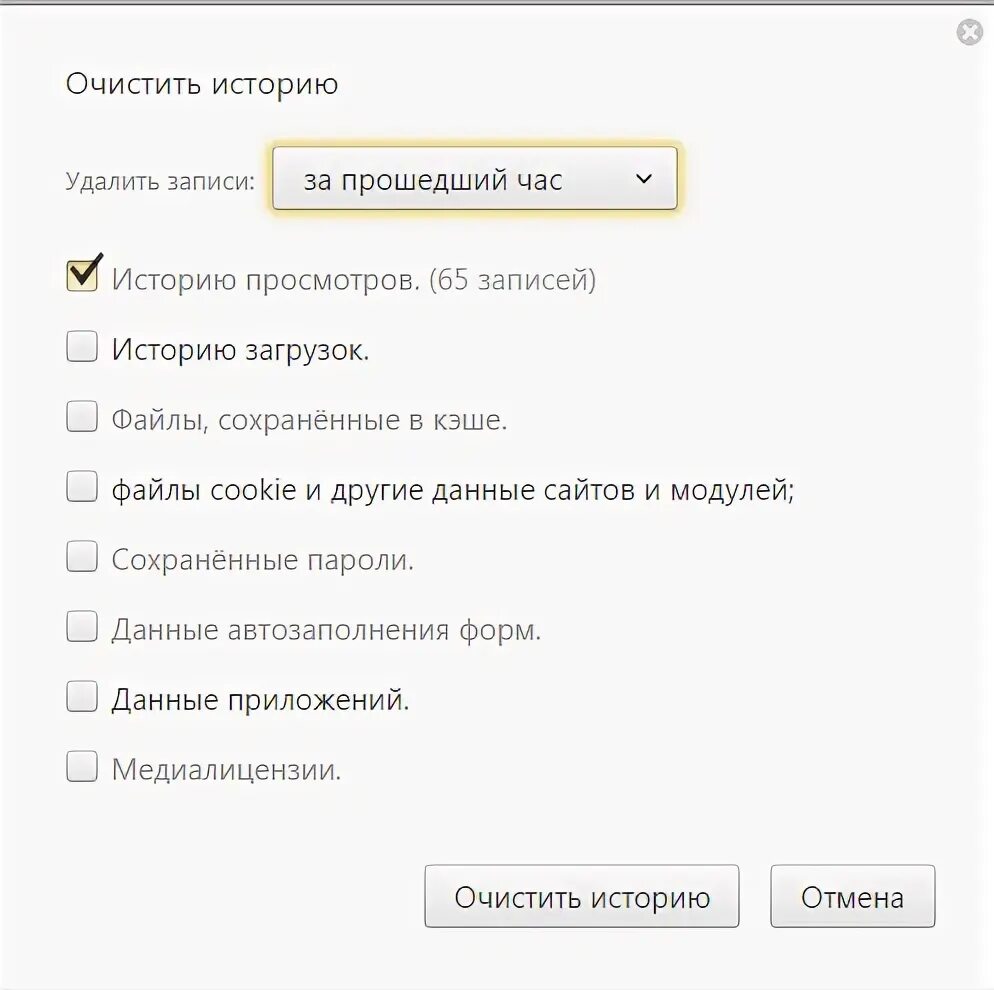Open the 'за прошедший час' time range dropdown
This screenshot has height=990, width=994.
(475, 180)
